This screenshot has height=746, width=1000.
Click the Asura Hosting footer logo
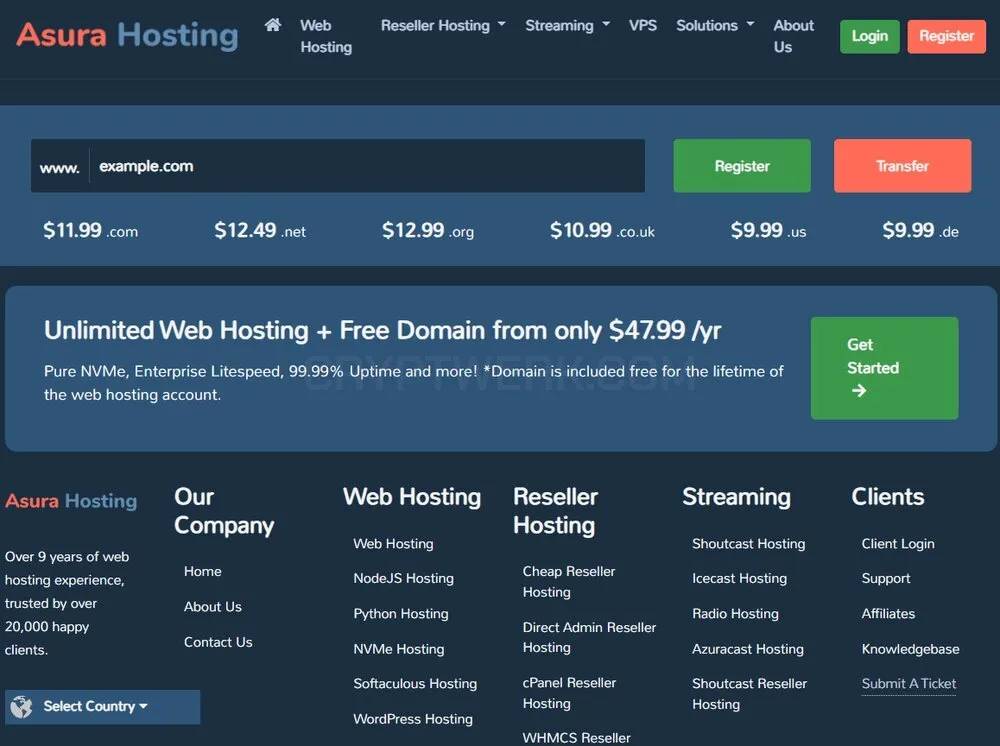(71, 501)
